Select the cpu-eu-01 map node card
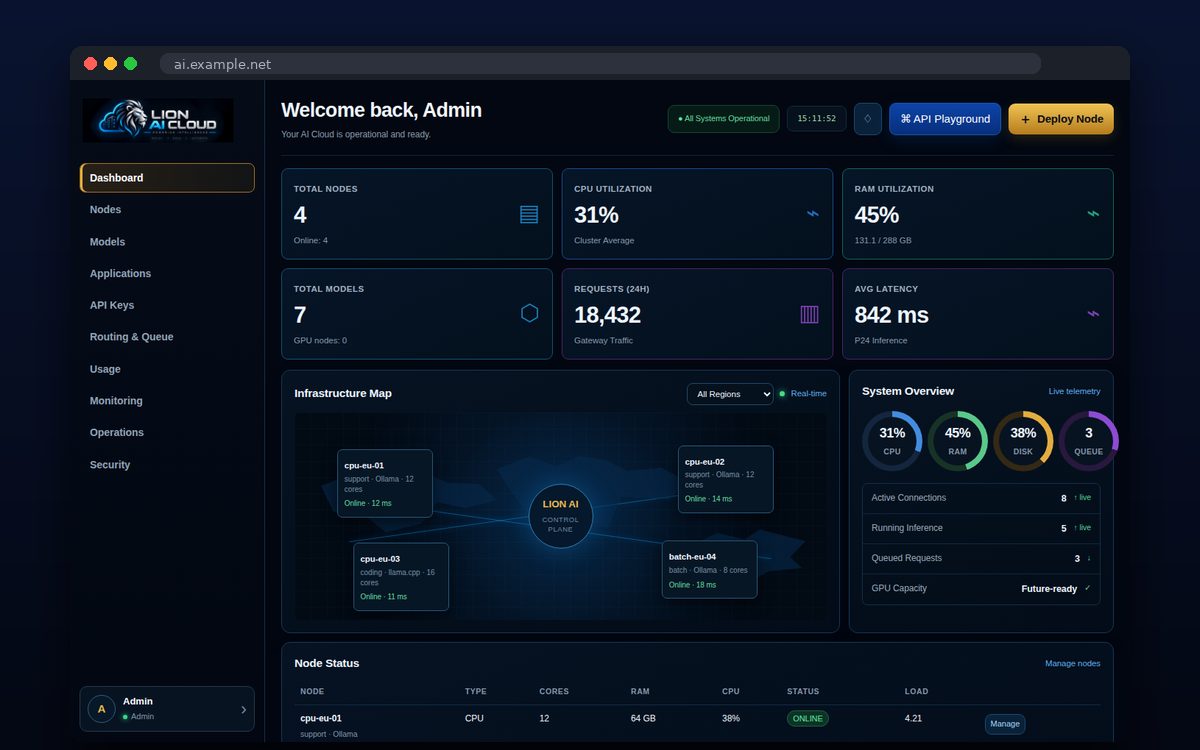The height and width of the screenshot is (750, 1200). 385,483
